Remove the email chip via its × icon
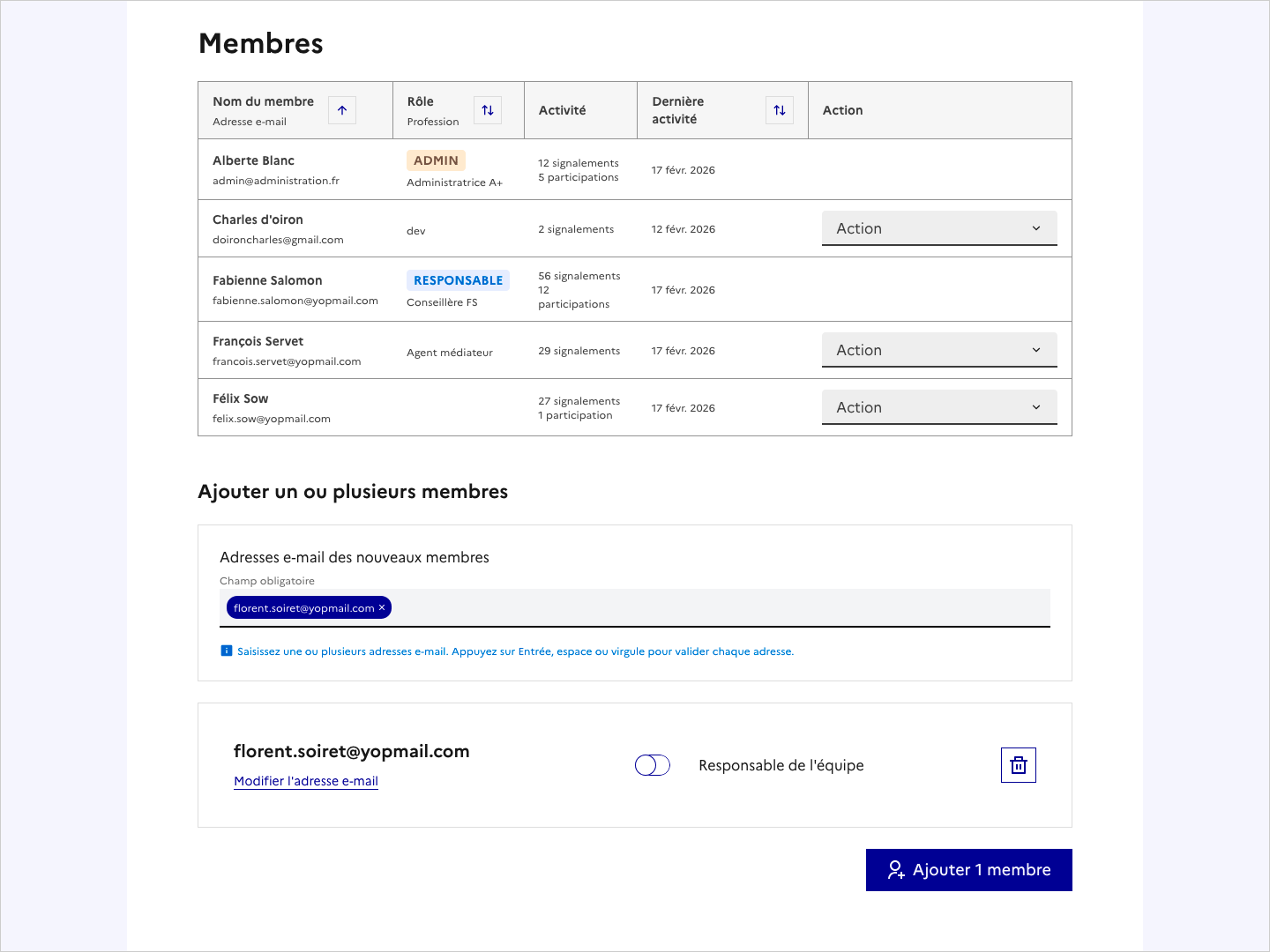The width and height of the screenshot is (1270, 952). point(382,607)
